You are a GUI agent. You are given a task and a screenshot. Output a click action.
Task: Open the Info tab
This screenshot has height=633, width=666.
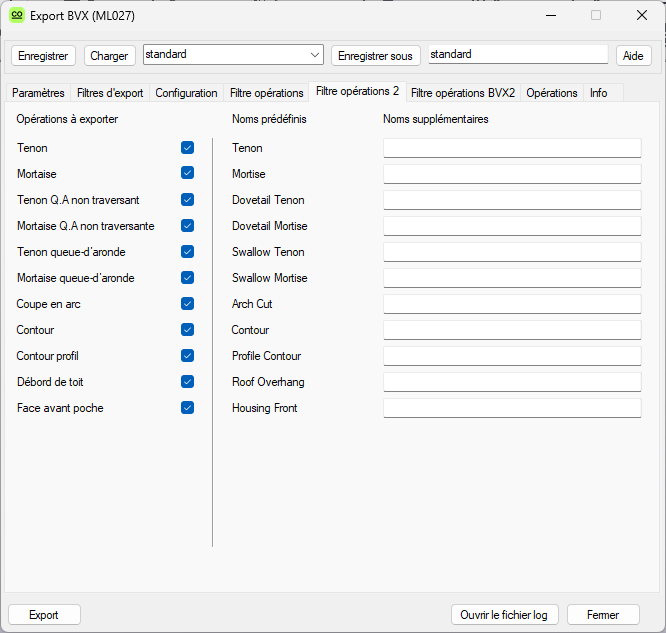tap(598, 93)
